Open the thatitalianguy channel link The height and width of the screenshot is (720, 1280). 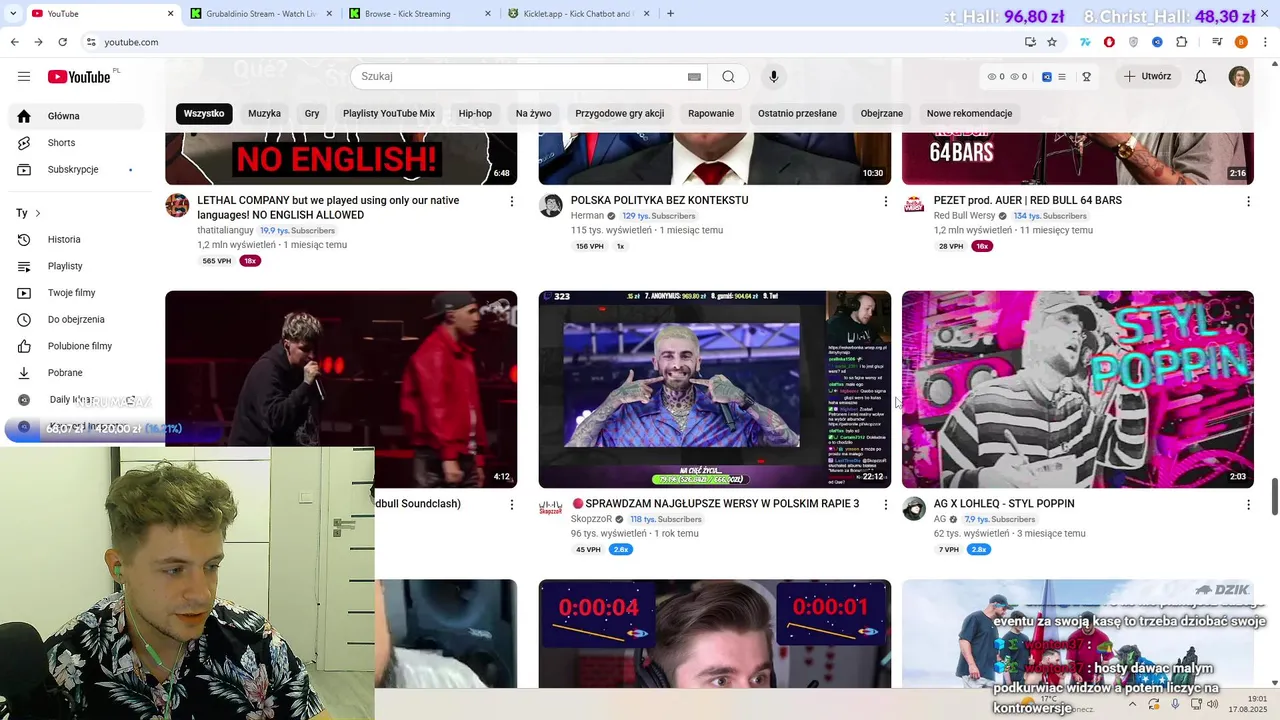(225, 231)
